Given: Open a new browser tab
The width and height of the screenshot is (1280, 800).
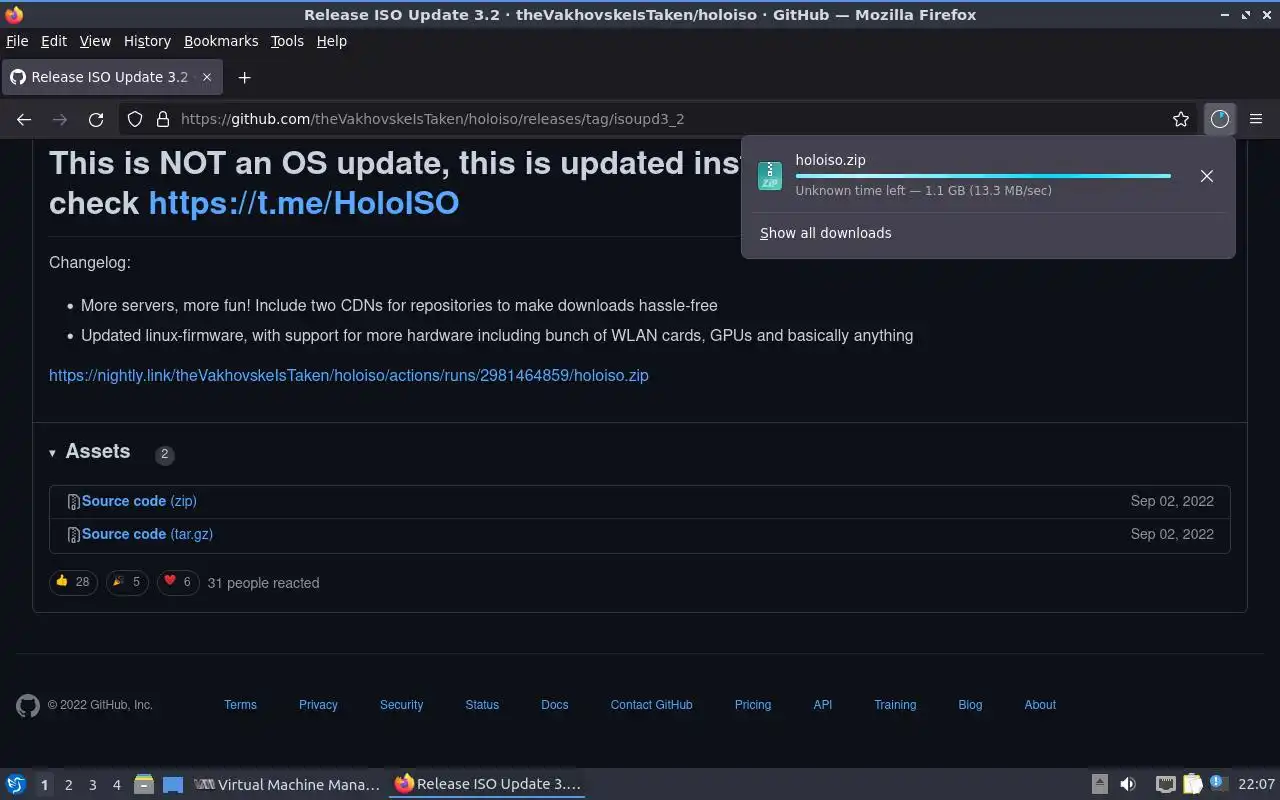Looking at the screenshot, I should (244, 77).
